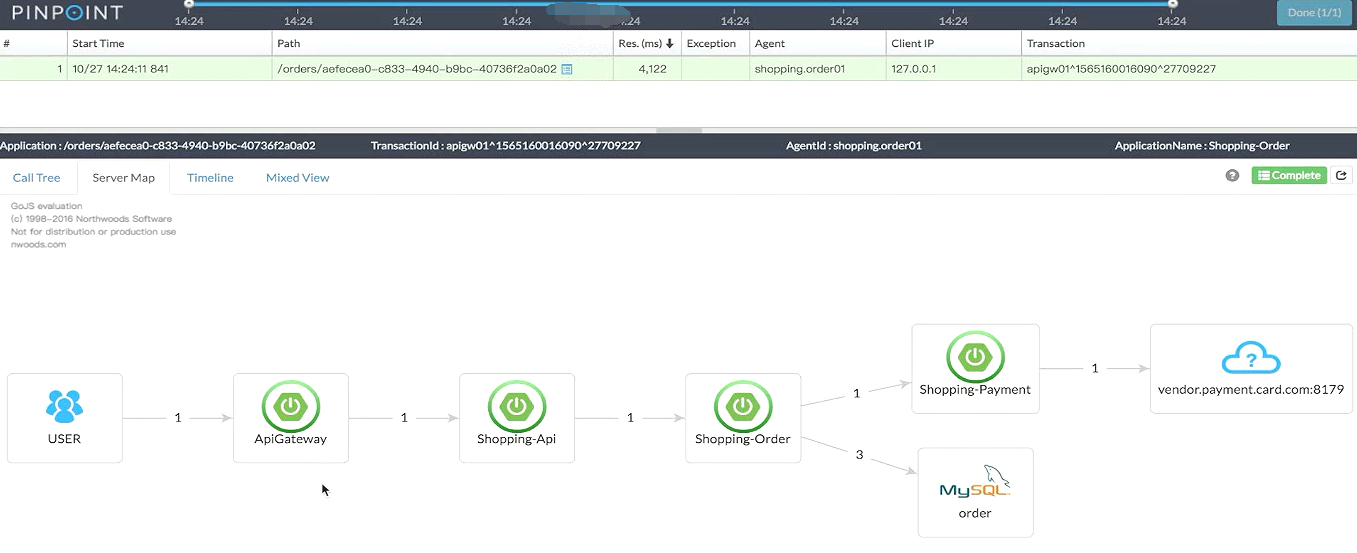This screenshot has height=553, width=1357.
Task: Click the left handle of time slider
Action: point(189,4)
